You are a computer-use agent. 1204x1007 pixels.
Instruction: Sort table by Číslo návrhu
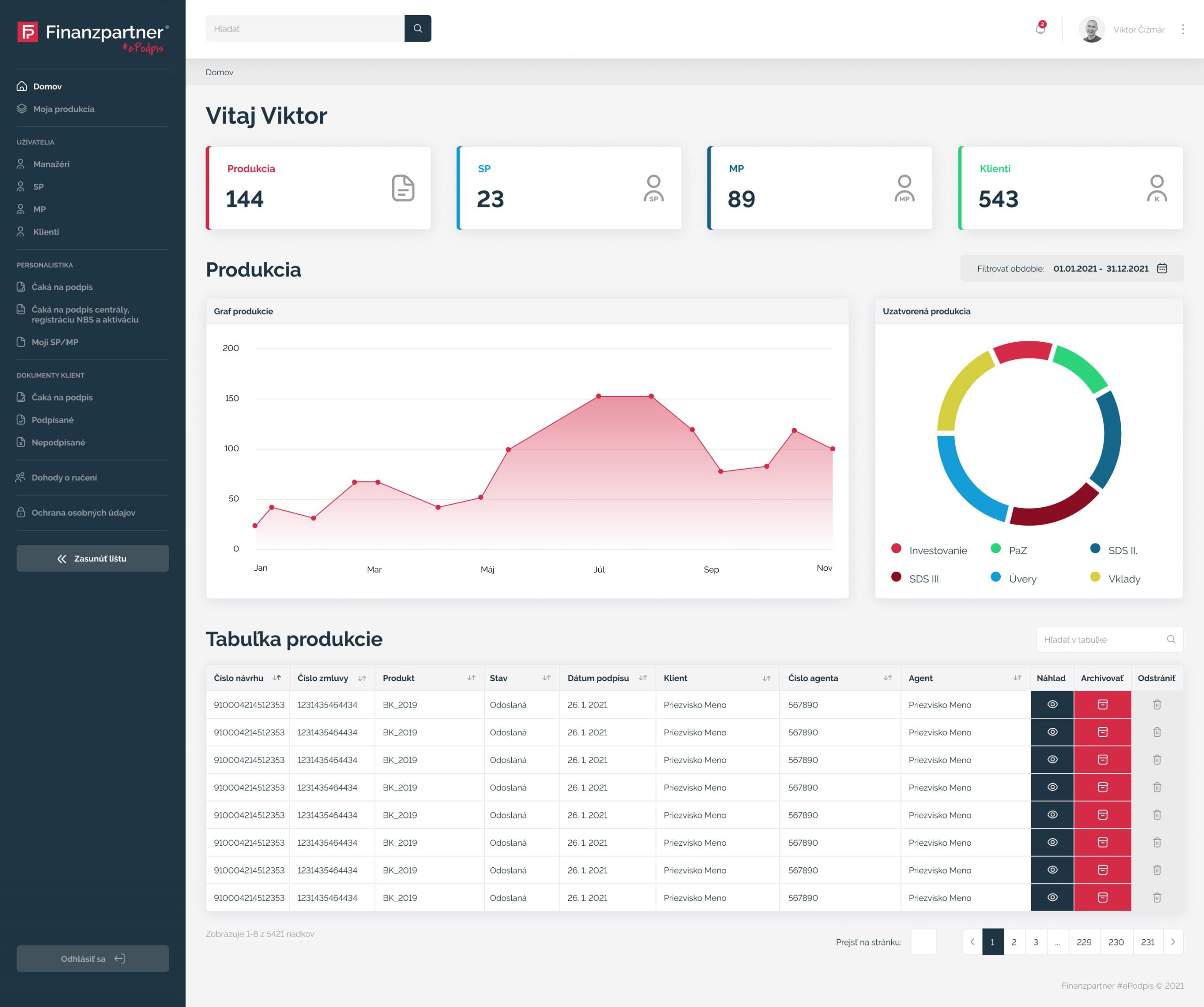[277, 678]
